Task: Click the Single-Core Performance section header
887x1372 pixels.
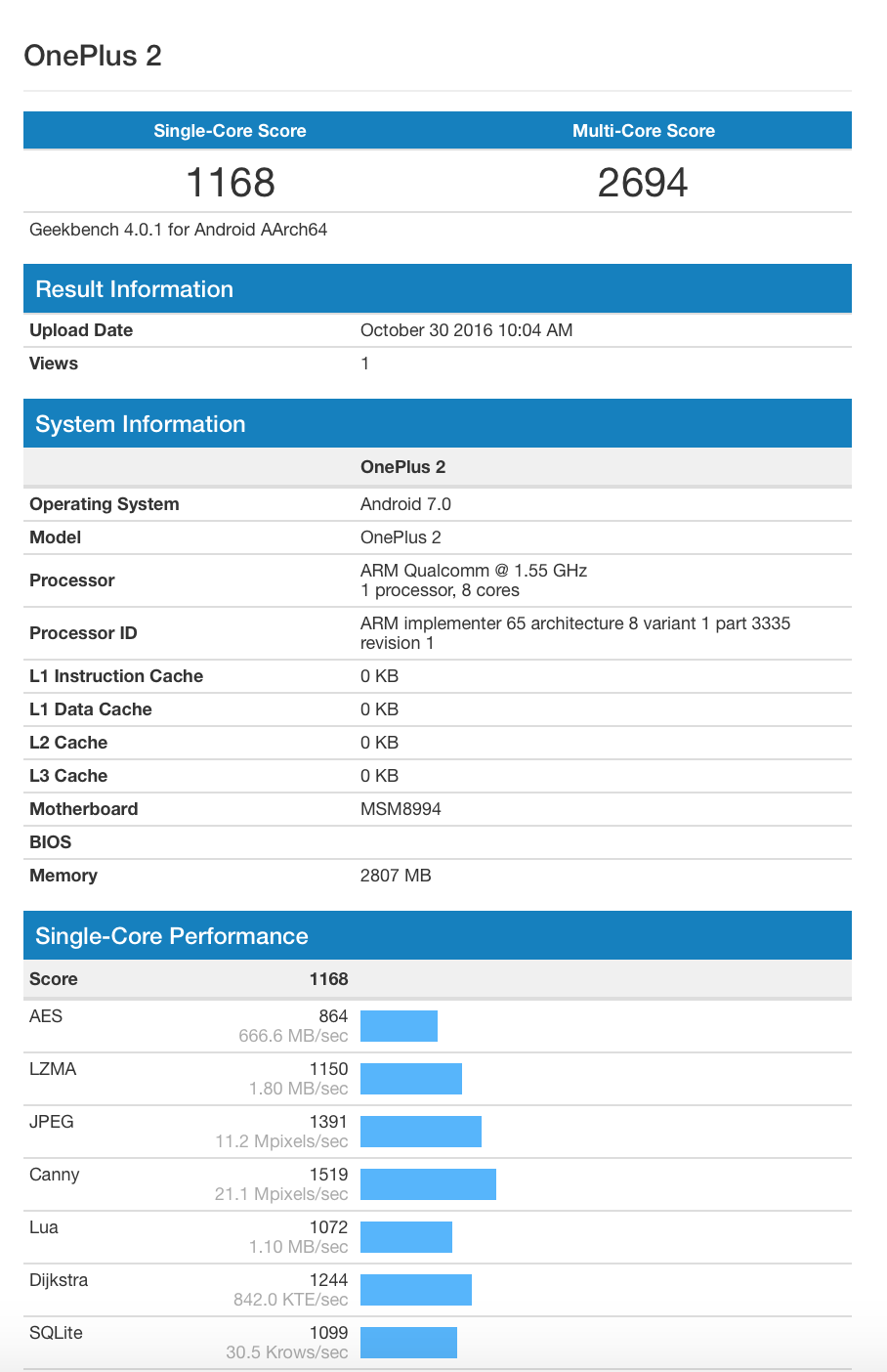Action: pos(172,936)
